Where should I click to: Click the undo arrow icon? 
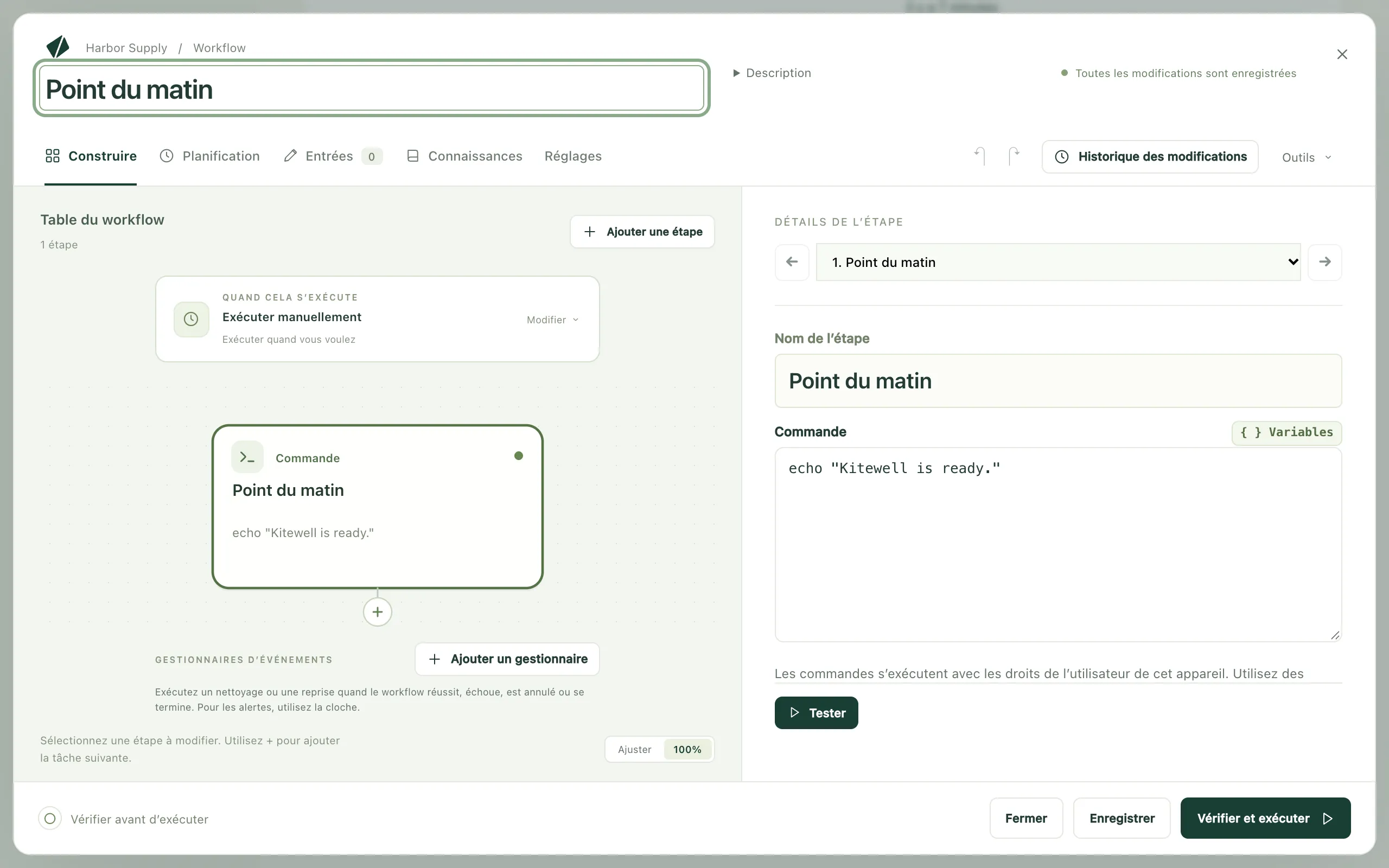980,156
